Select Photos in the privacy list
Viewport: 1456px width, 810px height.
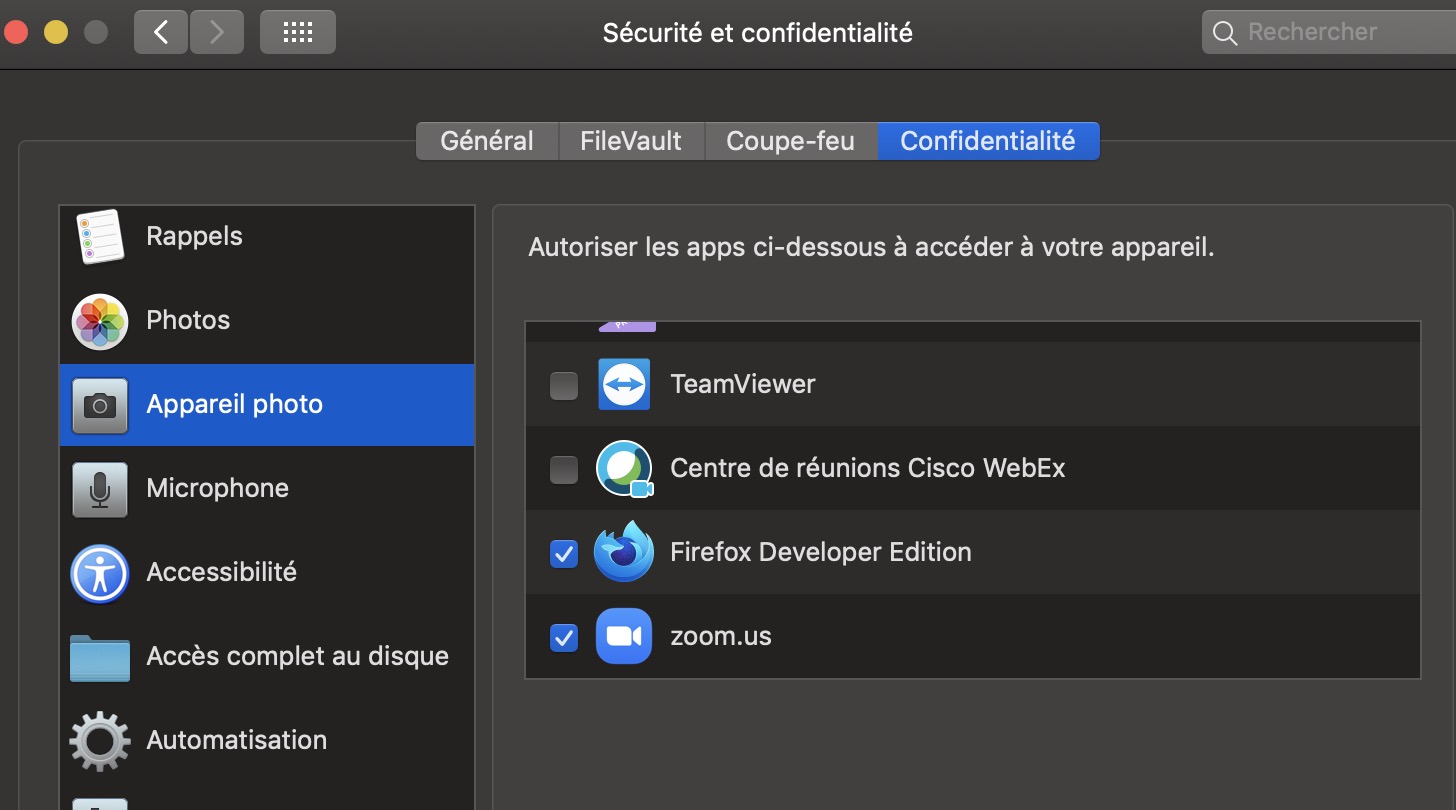tap(267, 321)
